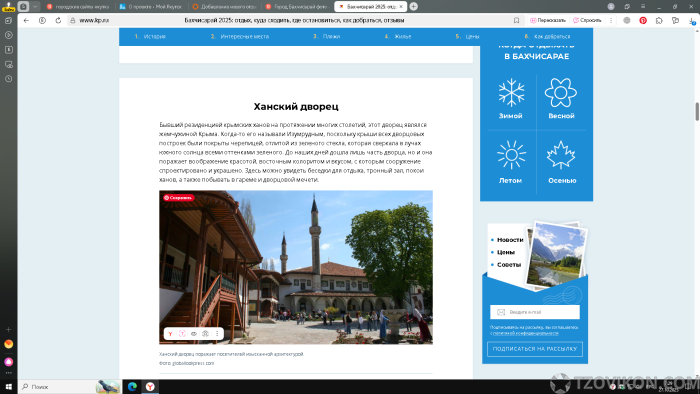
Task: Choose the Летом sun icon
Action: (511, 155)
